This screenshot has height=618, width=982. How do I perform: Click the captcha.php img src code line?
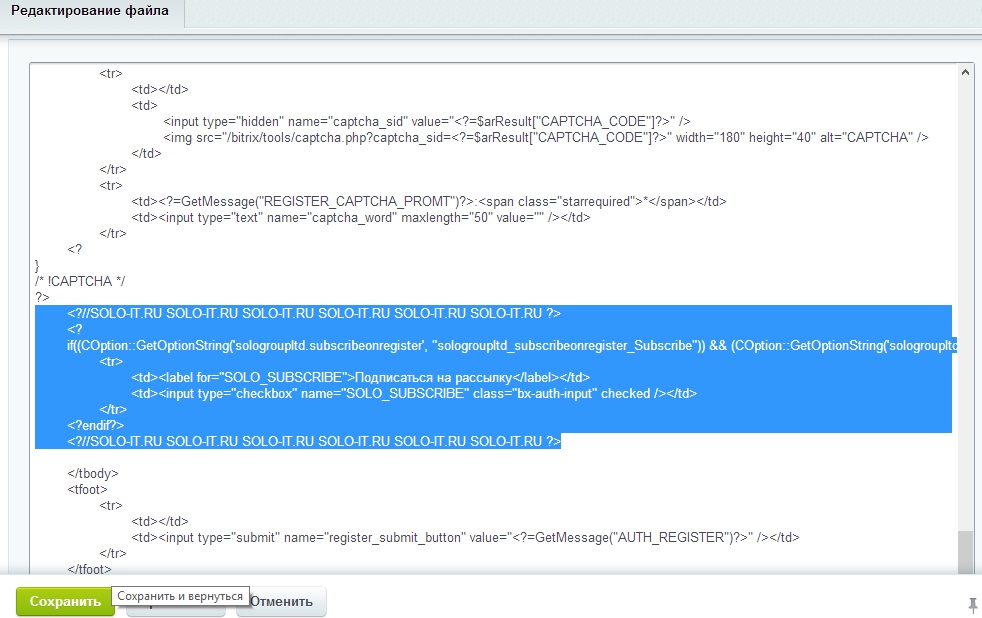pos(546,137)
